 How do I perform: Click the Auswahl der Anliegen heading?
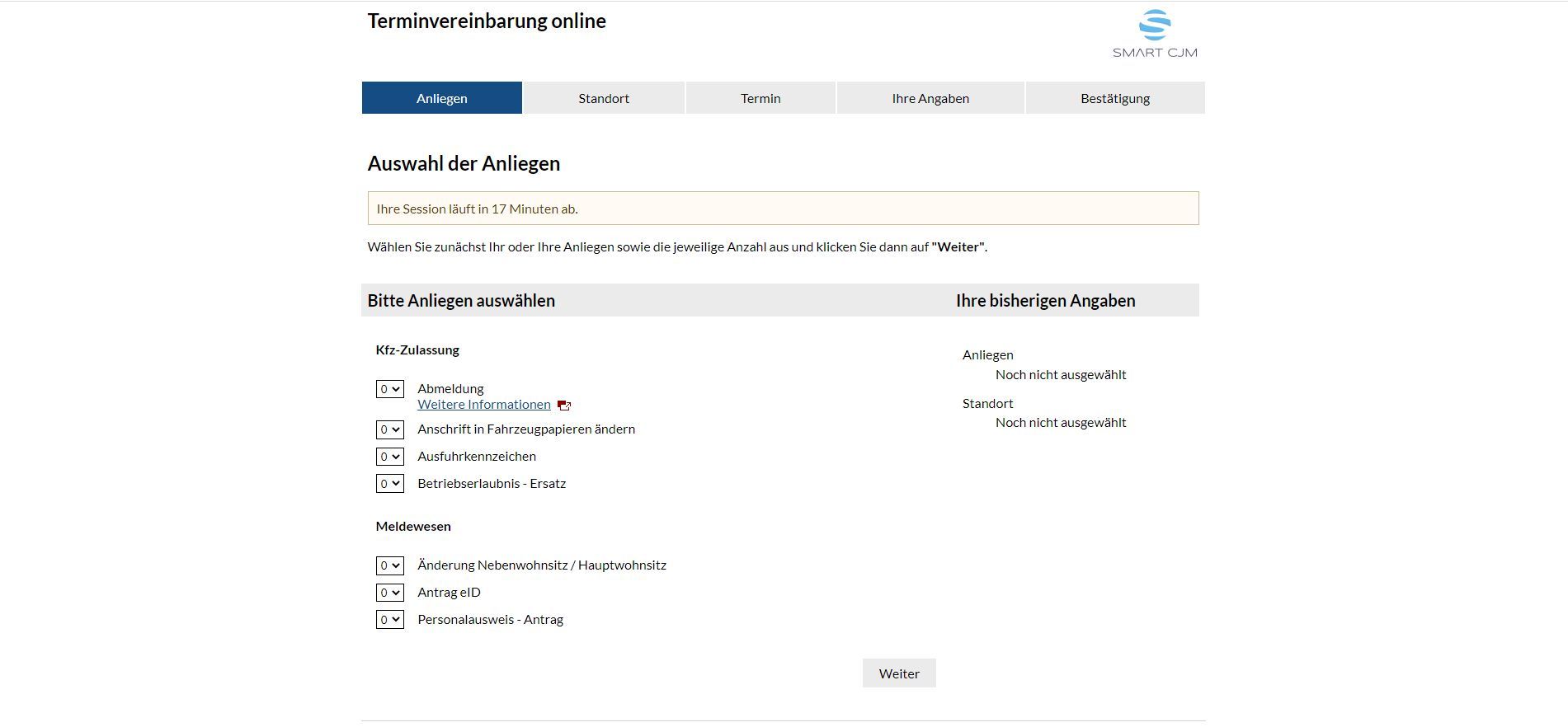[464, 163]
